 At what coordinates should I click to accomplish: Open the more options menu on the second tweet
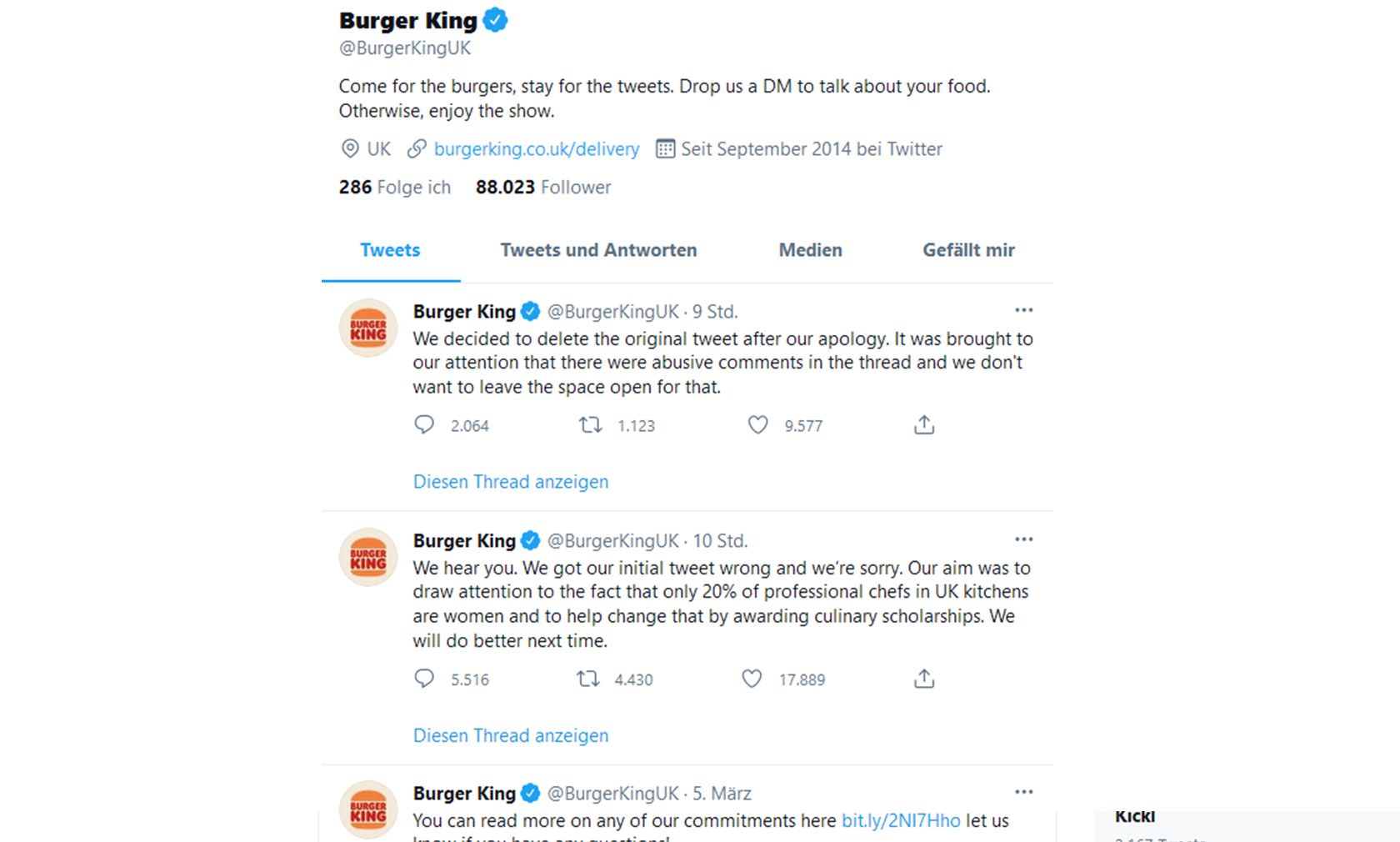(1023, 539)
